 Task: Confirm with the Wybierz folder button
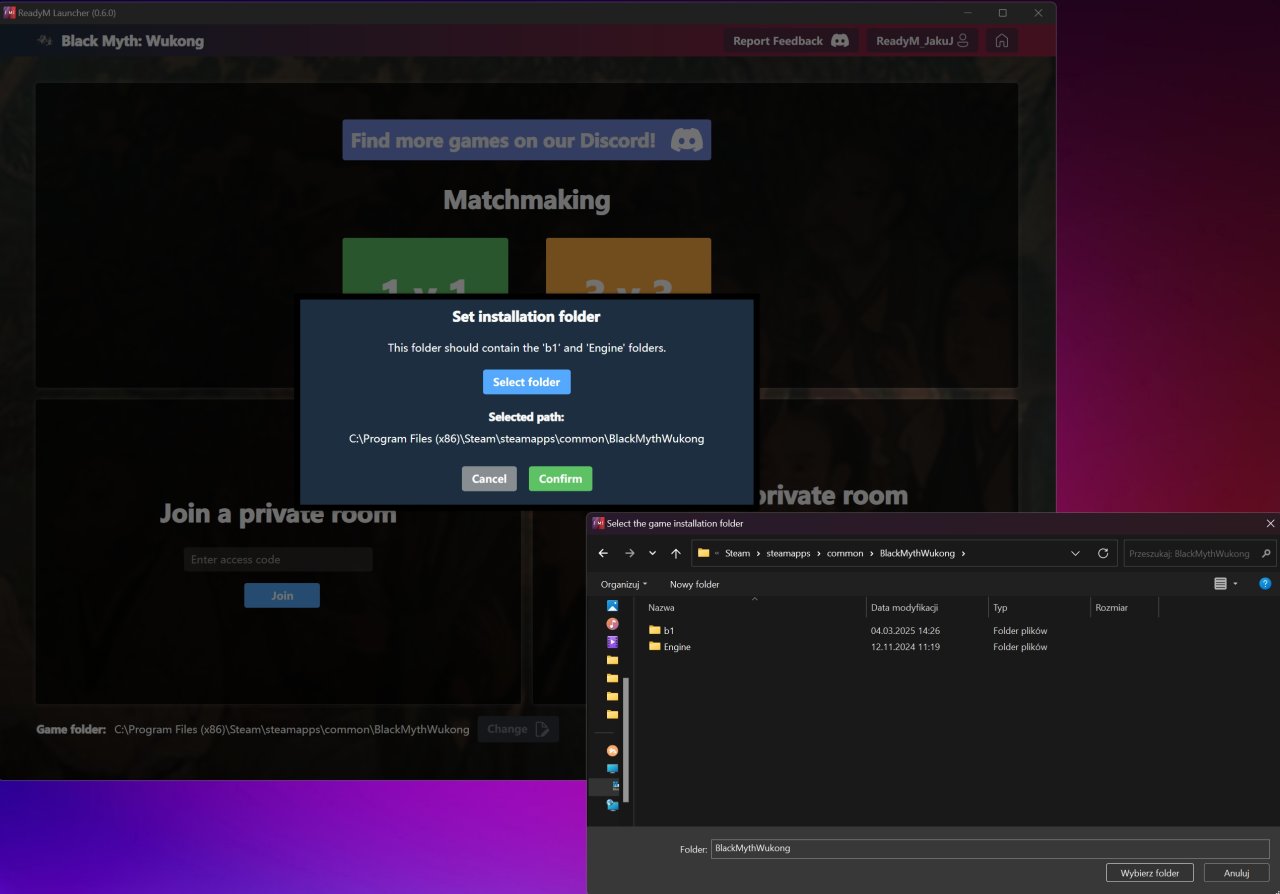pyautogui.click(x=1150, y=873)
